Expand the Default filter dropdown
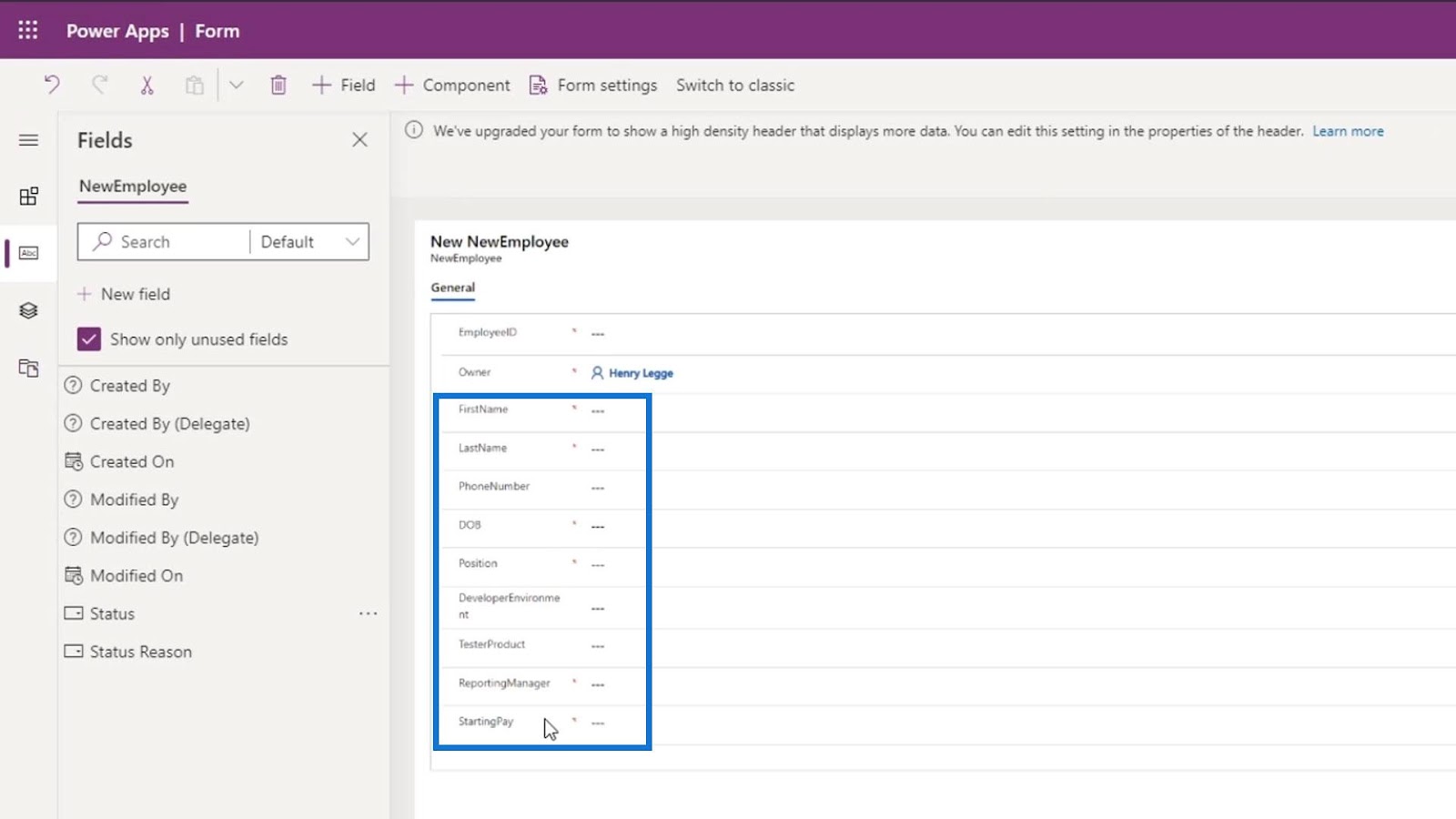Screen dimensions: 1456x819 click(x=309, y=242)
